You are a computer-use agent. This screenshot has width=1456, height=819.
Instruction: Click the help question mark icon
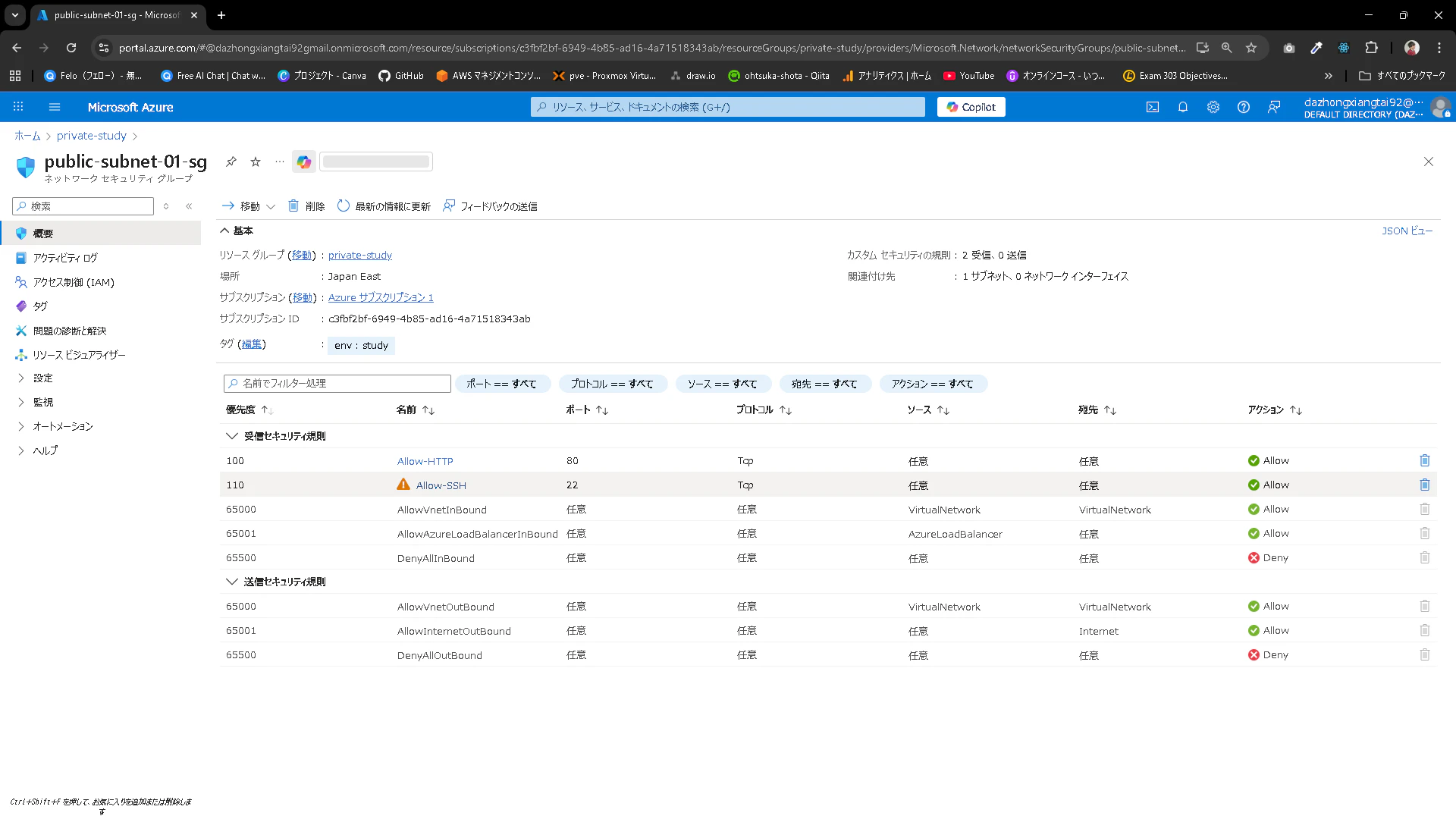click(1243, 107)
